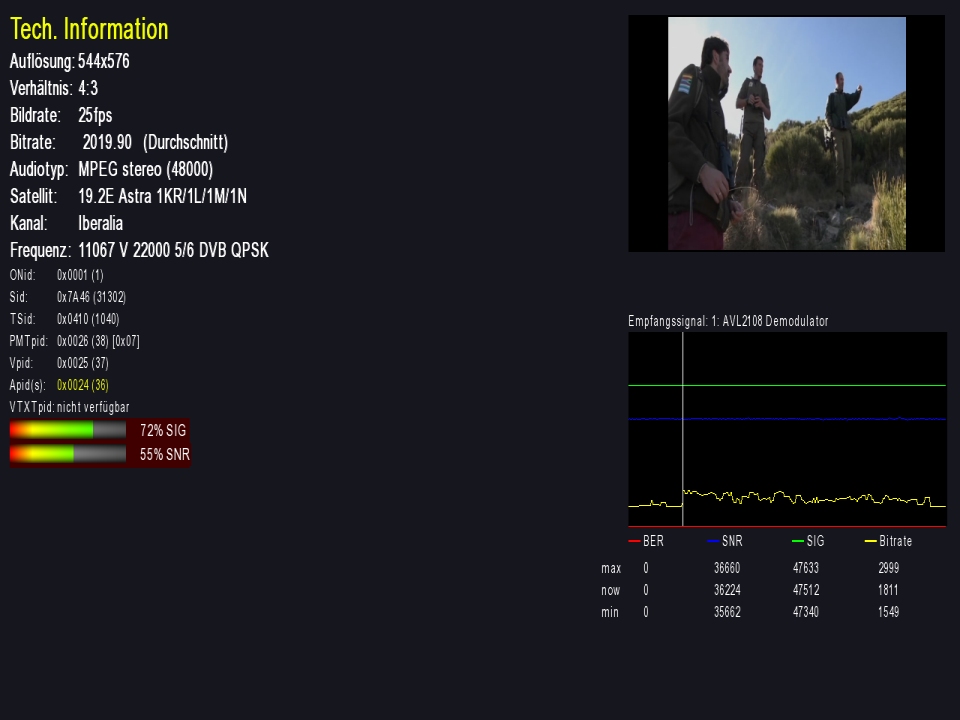Click the max SNR value 36660

(x=727, y=568)
